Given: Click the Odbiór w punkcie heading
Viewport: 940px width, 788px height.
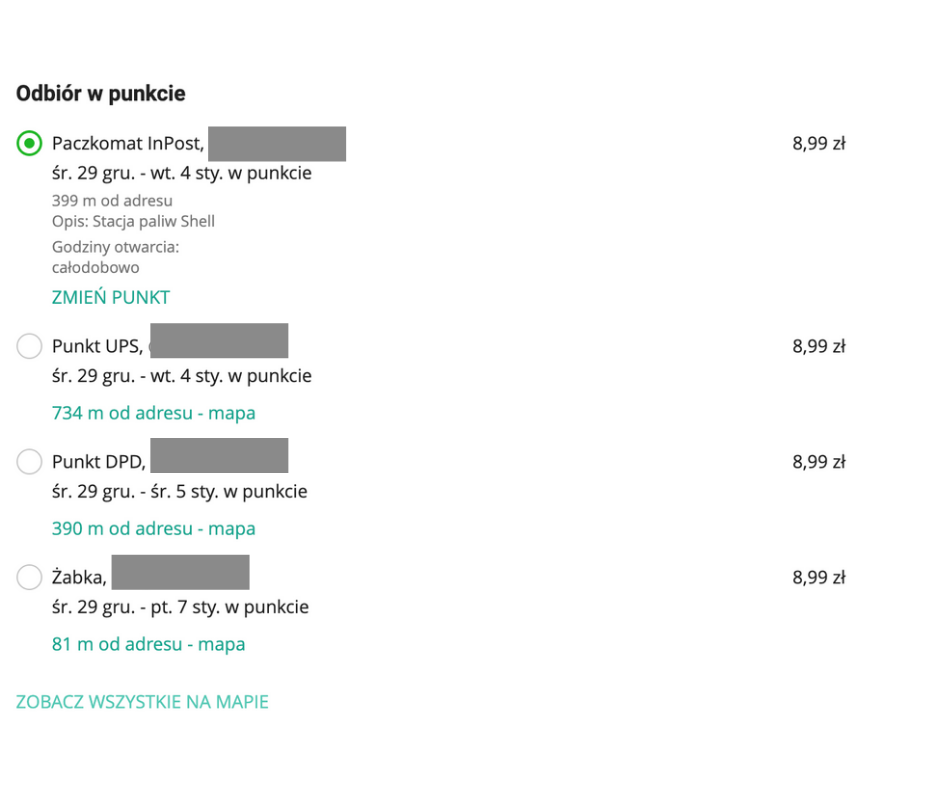Looking at the screenshot, I should 100,94.
